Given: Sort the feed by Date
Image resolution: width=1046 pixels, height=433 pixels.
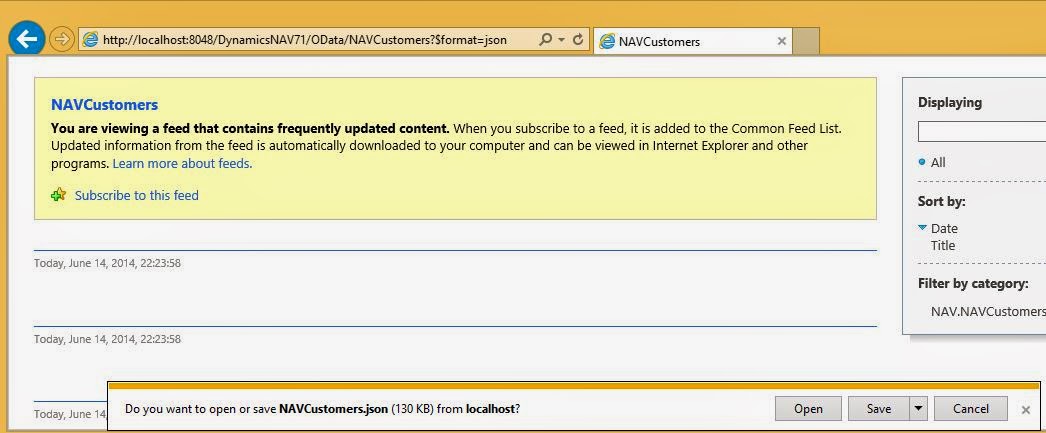Looking at the screenshot, I should (x=943, y=228).
